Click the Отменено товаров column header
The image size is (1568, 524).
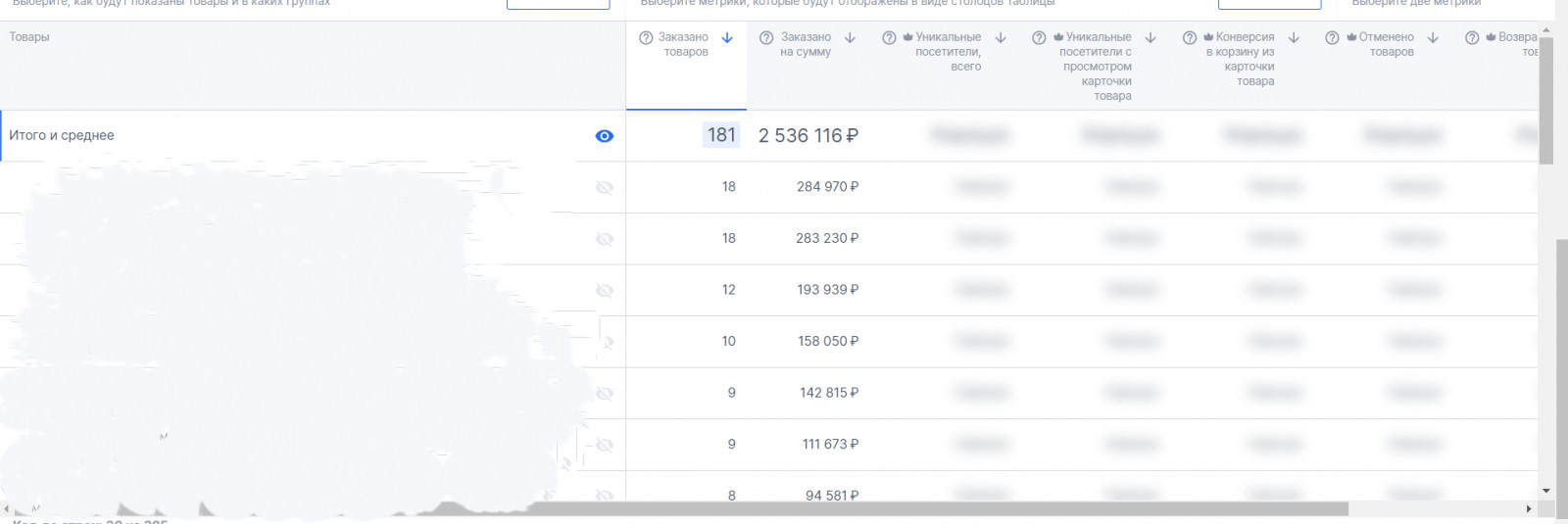coord(1387,44)
